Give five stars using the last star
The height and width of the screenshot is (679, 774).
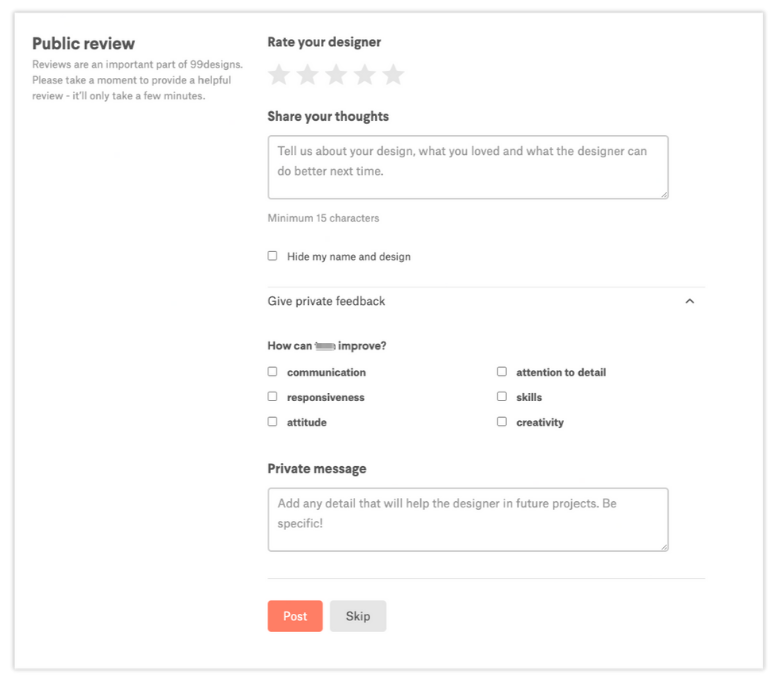click(x=393, y=75)
